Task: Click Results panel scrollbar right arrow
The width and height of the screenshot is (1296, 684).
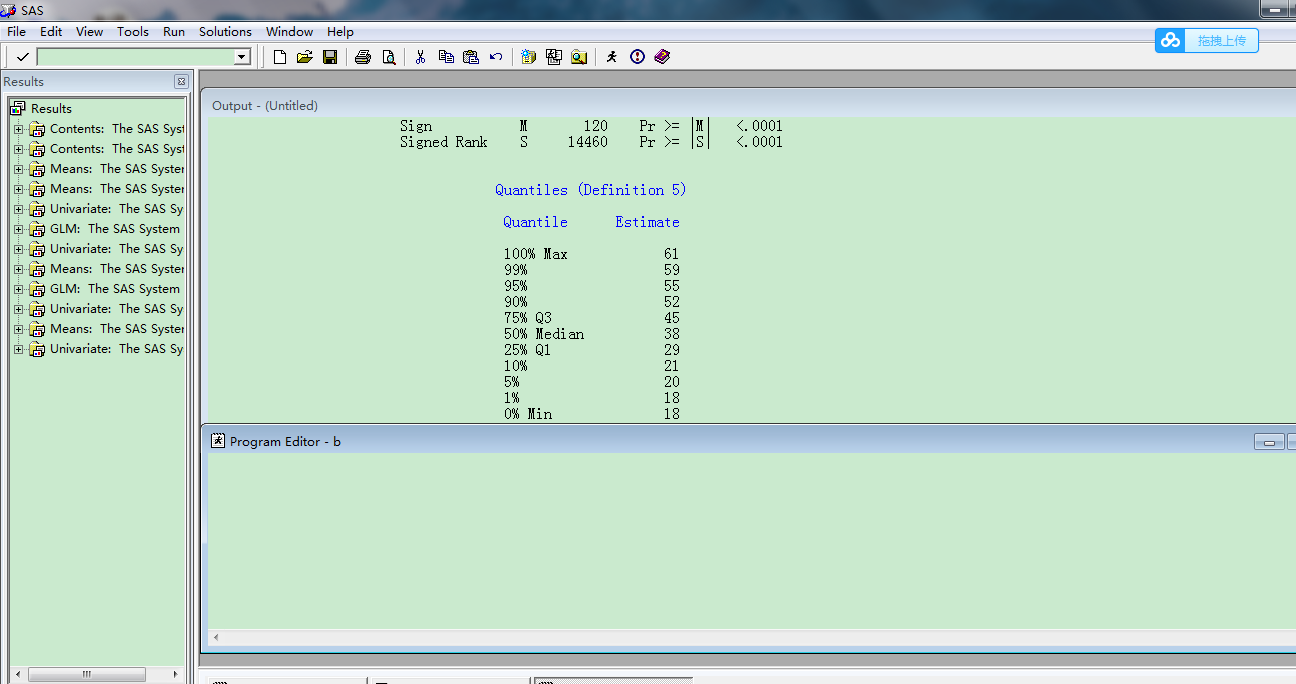Action: point(177,675)
